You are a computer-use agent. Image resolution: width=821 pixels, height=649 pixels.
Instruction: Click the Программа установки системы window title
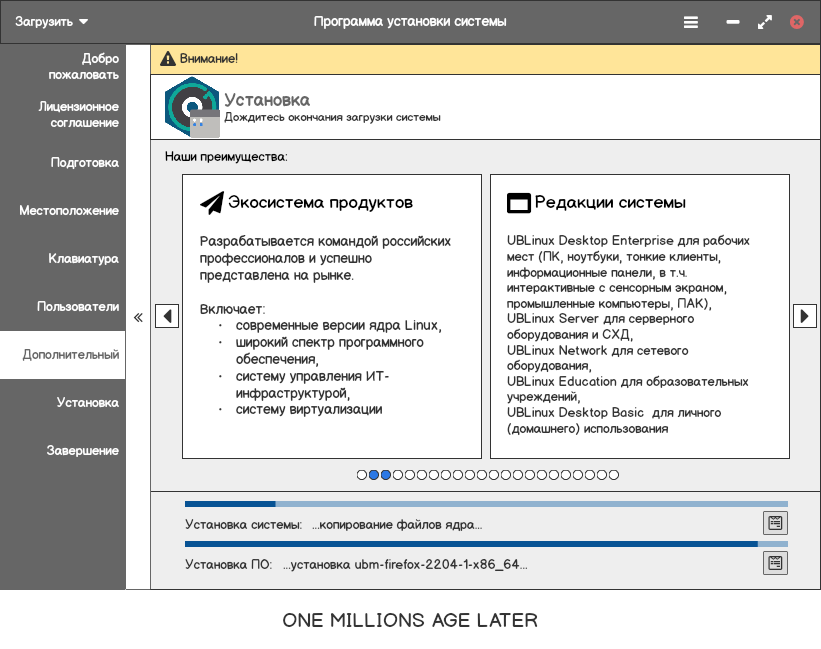(410, 22)
